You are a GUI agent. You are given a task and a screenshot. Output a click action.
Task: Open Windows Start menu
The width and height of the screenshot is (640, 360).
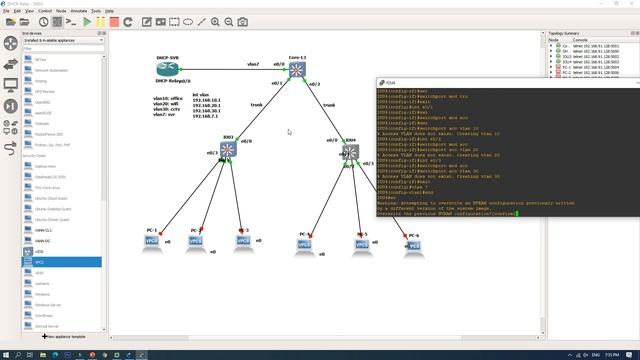pyautogui.click(x=6, y=355)
